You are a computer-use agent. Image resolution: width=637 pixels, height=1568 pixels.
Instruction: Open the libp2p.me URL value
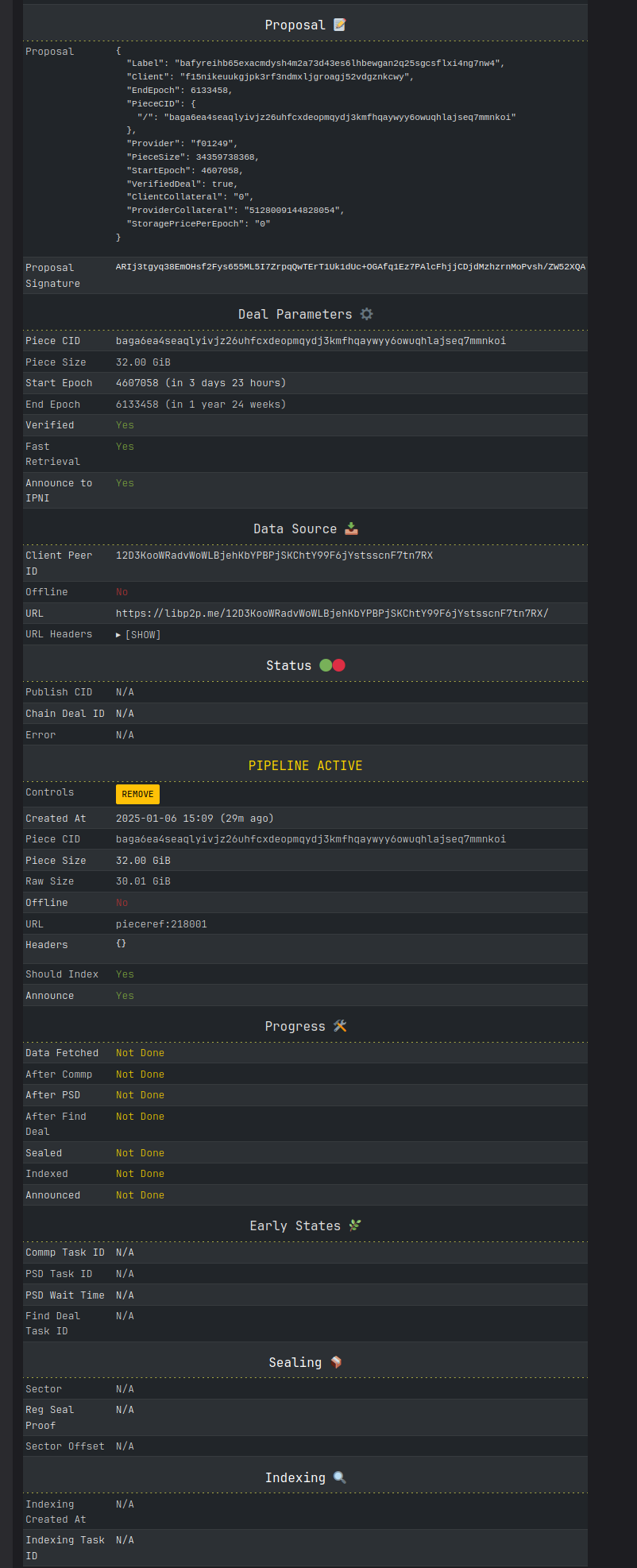pos(332,614)
